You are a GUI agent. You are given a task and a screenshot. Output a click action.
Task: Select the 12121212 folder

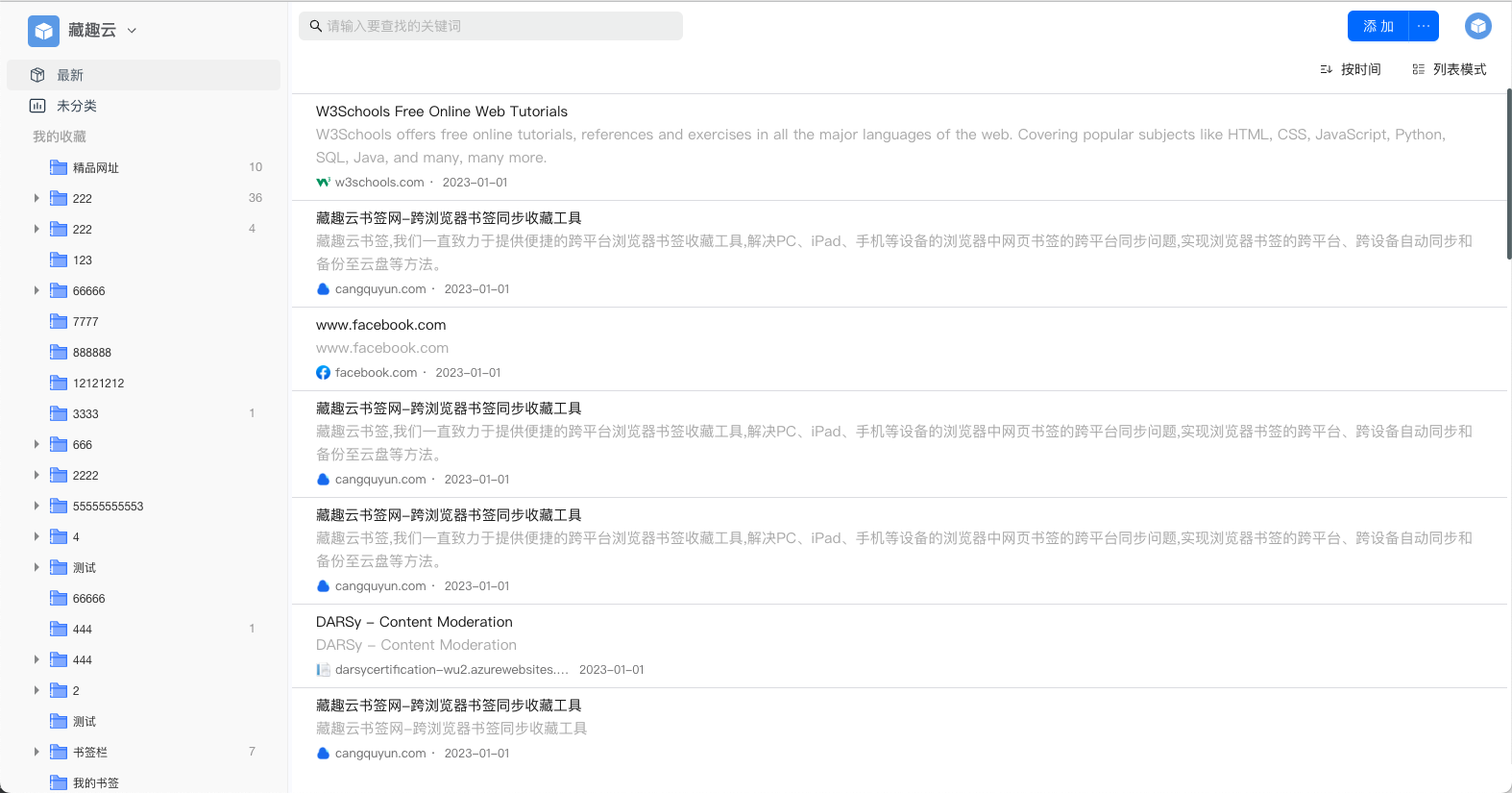[x=98, y=383]
